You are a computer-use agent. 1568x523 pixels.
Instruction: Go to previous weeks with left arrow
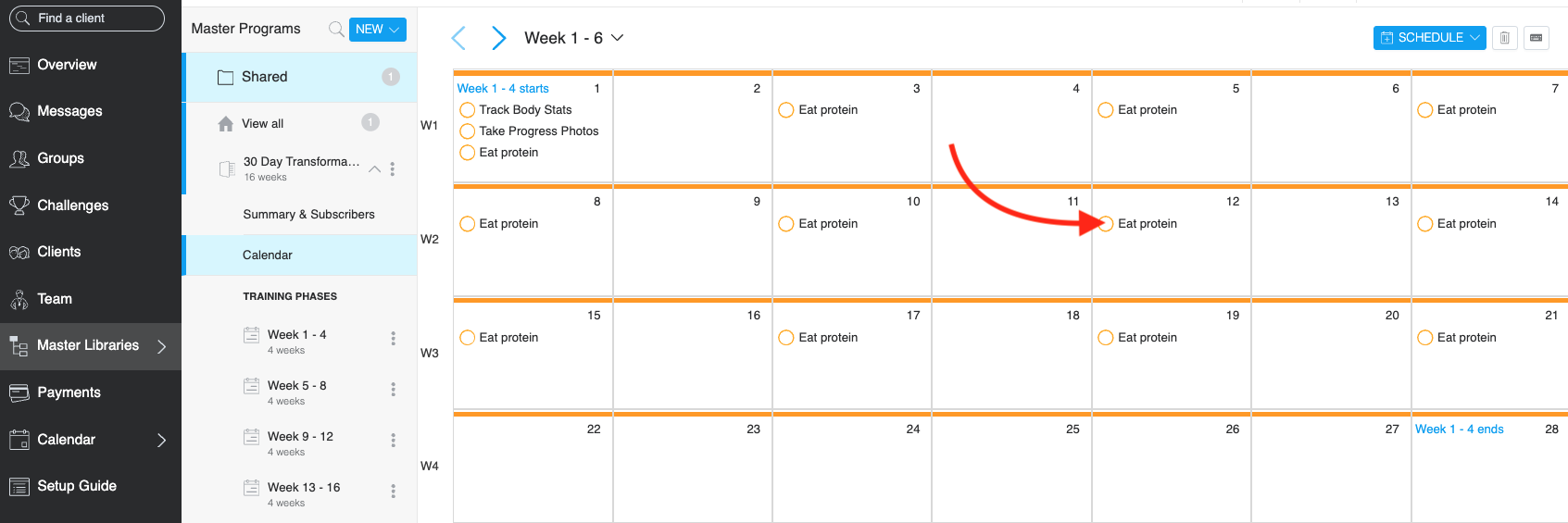coord(458,38)
